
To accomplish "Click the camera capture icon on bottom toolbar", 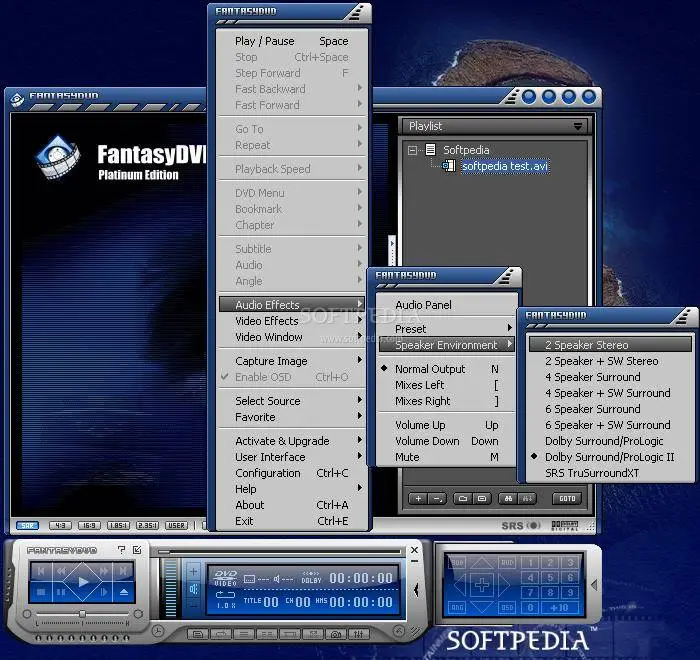I will [336, 634].
